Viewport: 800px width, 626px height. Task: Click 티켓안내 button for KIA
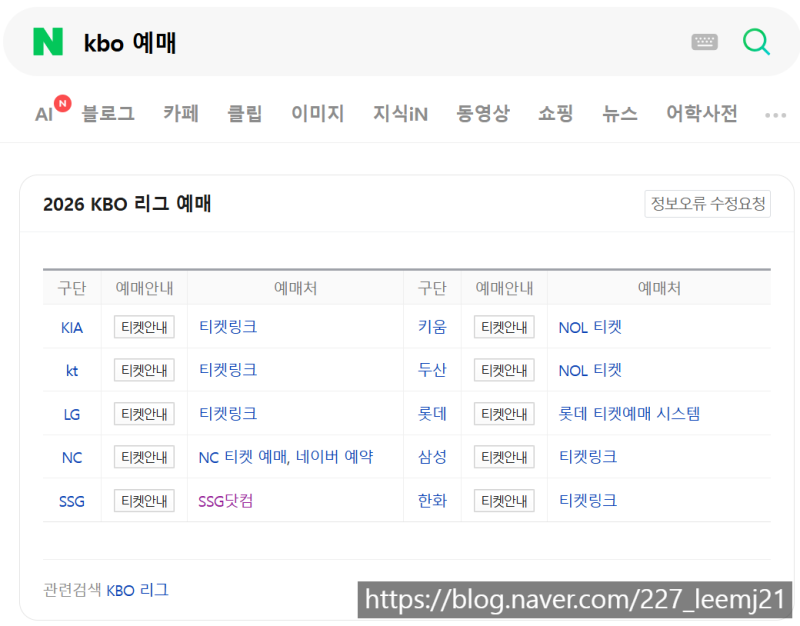tap(144, 327)
